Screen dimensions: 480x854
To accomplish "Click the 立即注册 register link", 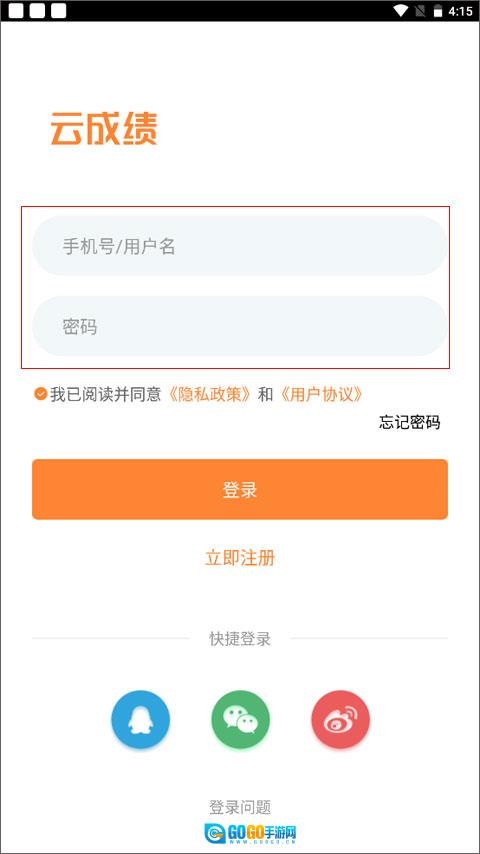I will 240,558.
